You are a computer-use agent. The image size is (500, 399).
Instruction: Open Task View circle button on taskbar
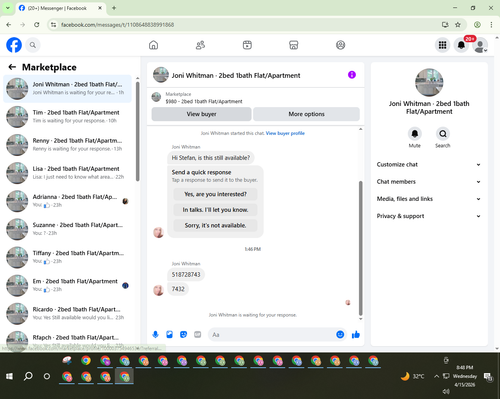(x=47, y=376)
